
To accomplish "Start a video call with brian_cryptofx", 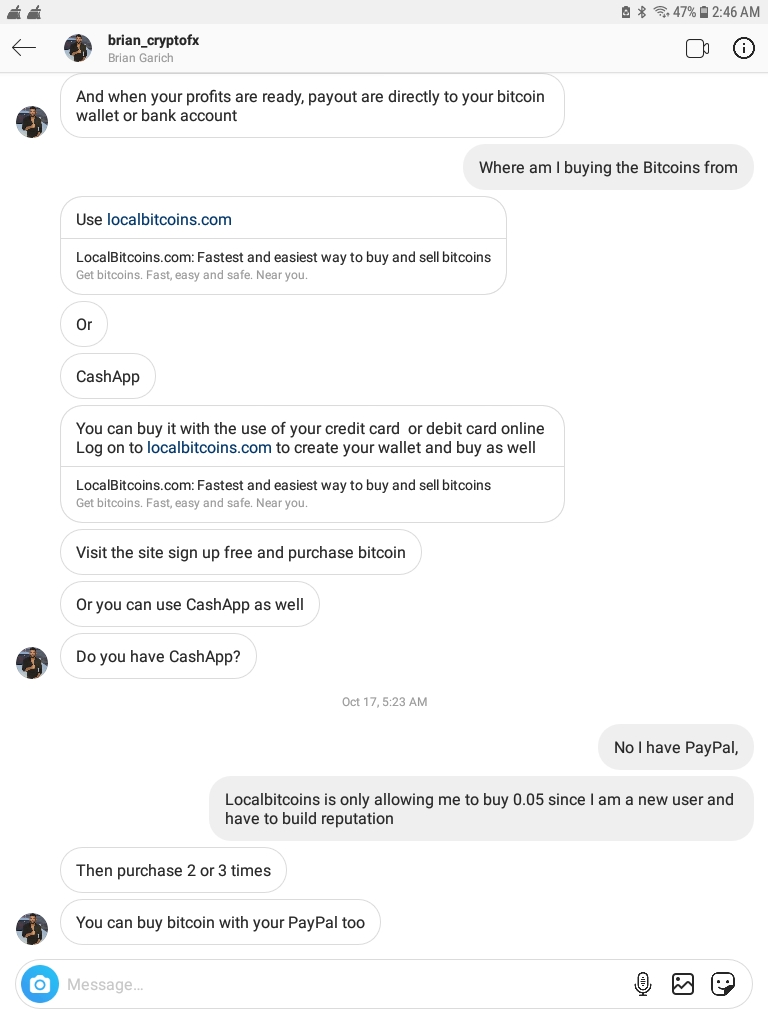I will tap(697, 48).
